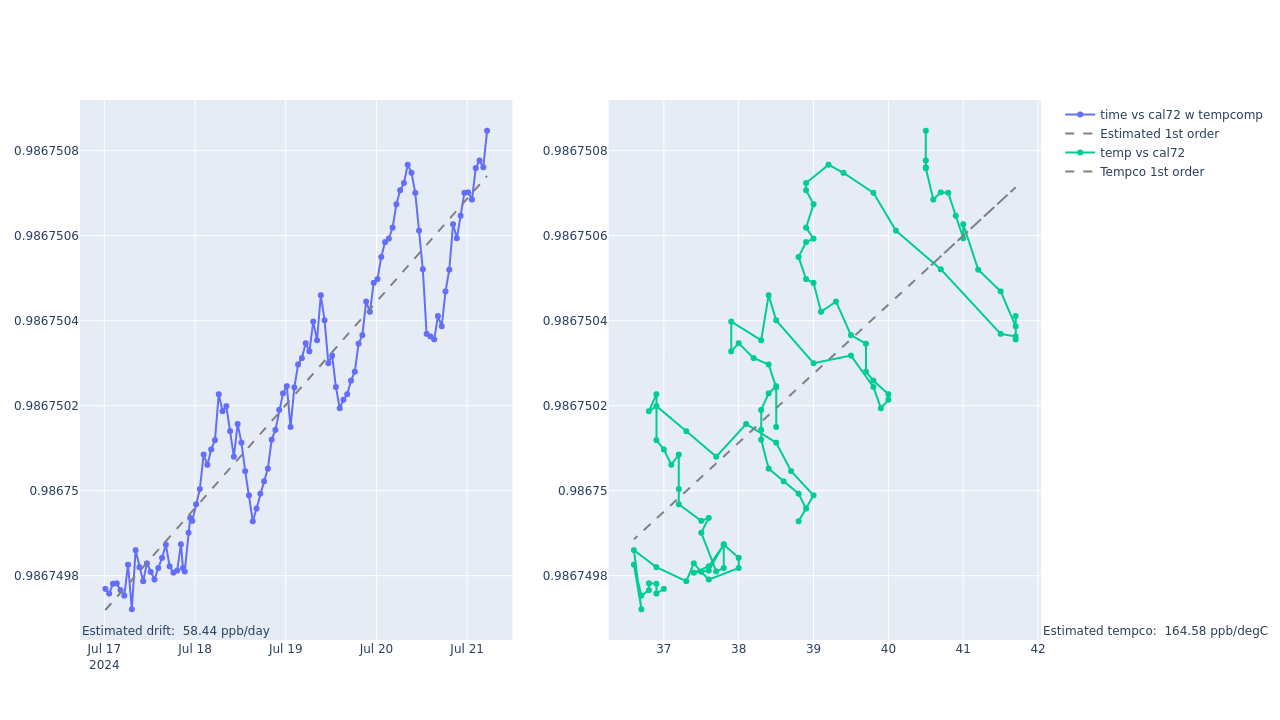Click the '37' temperature axis tick label

coord(663,649)
